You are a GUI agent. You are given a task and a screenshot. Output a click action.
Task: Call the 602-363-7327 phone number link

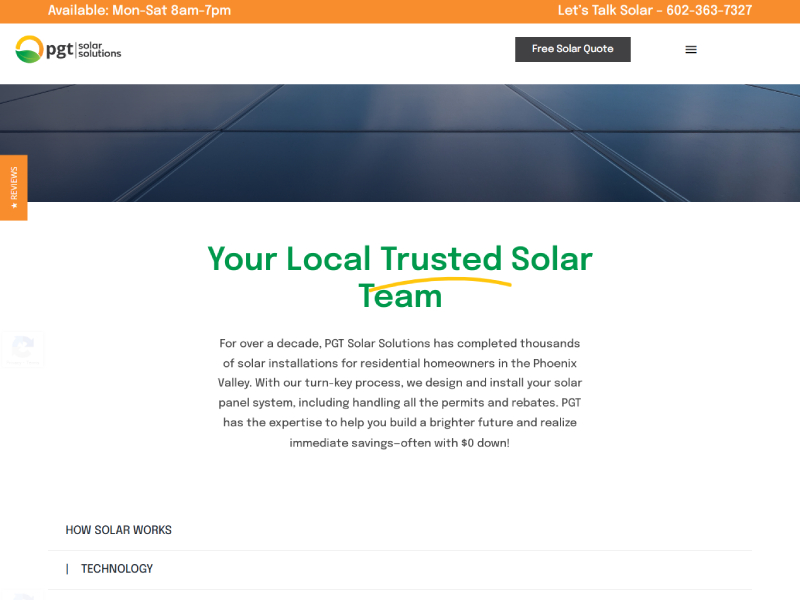pos(710,11)
